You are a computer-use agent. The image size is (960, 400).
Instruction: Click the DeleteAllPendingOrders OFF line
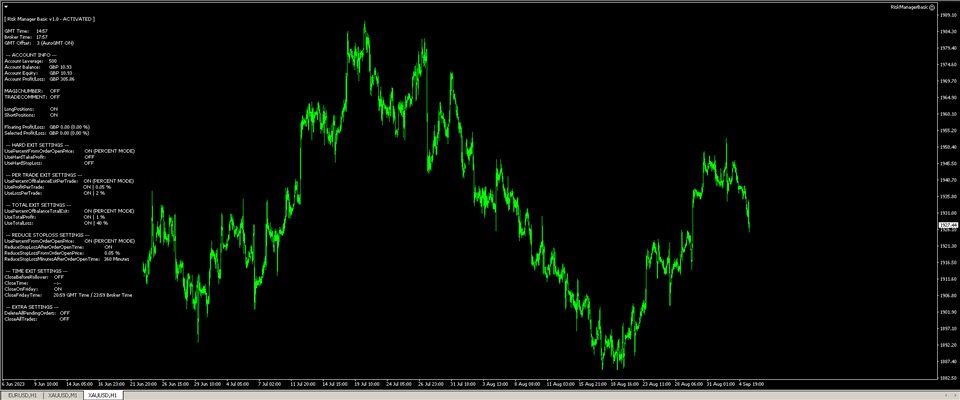37,313
